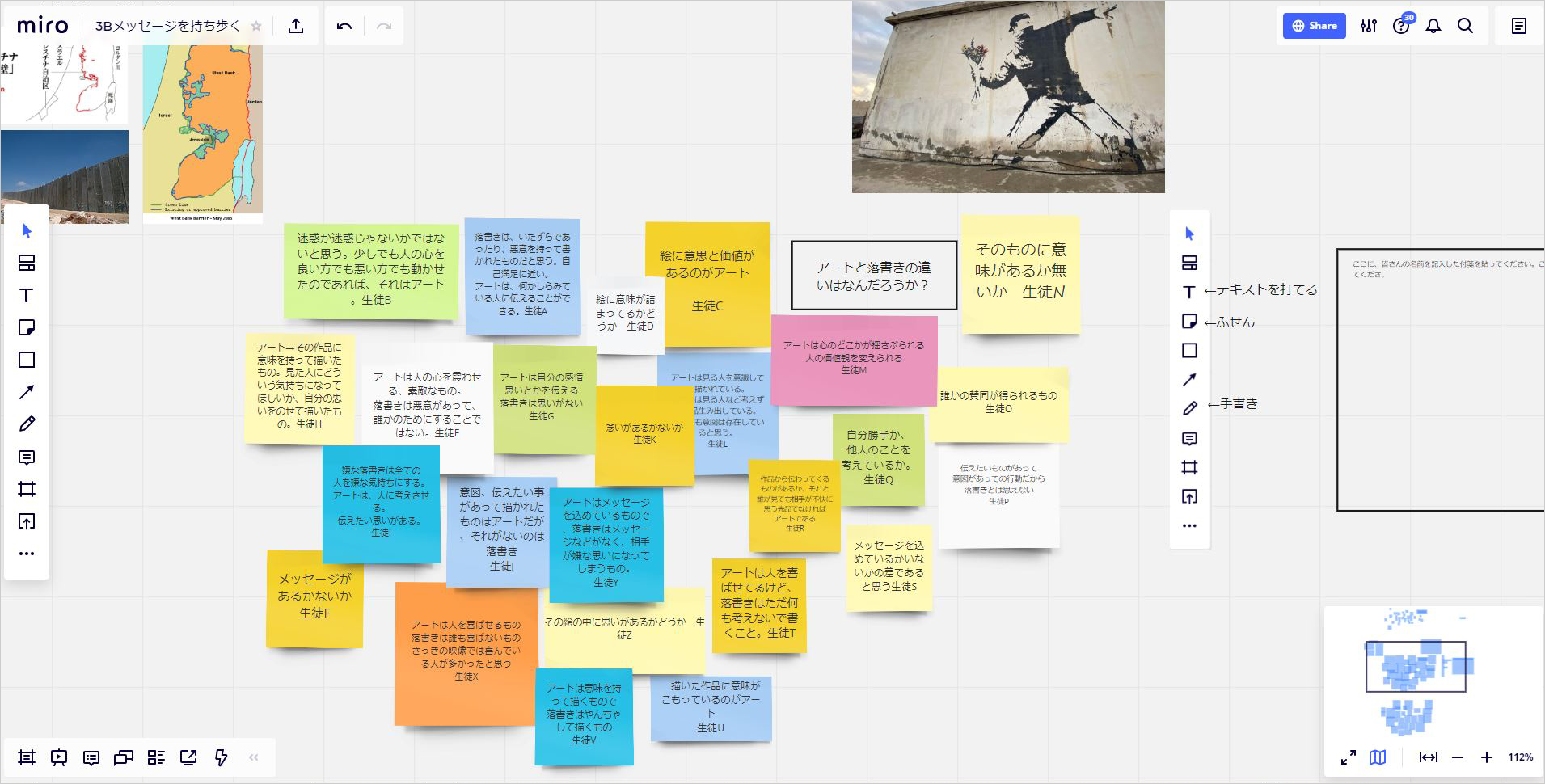Viewport: 1545px width, 784px height.
Task: Expand more tools in left toolbar
Action: (x=27, y=554)
